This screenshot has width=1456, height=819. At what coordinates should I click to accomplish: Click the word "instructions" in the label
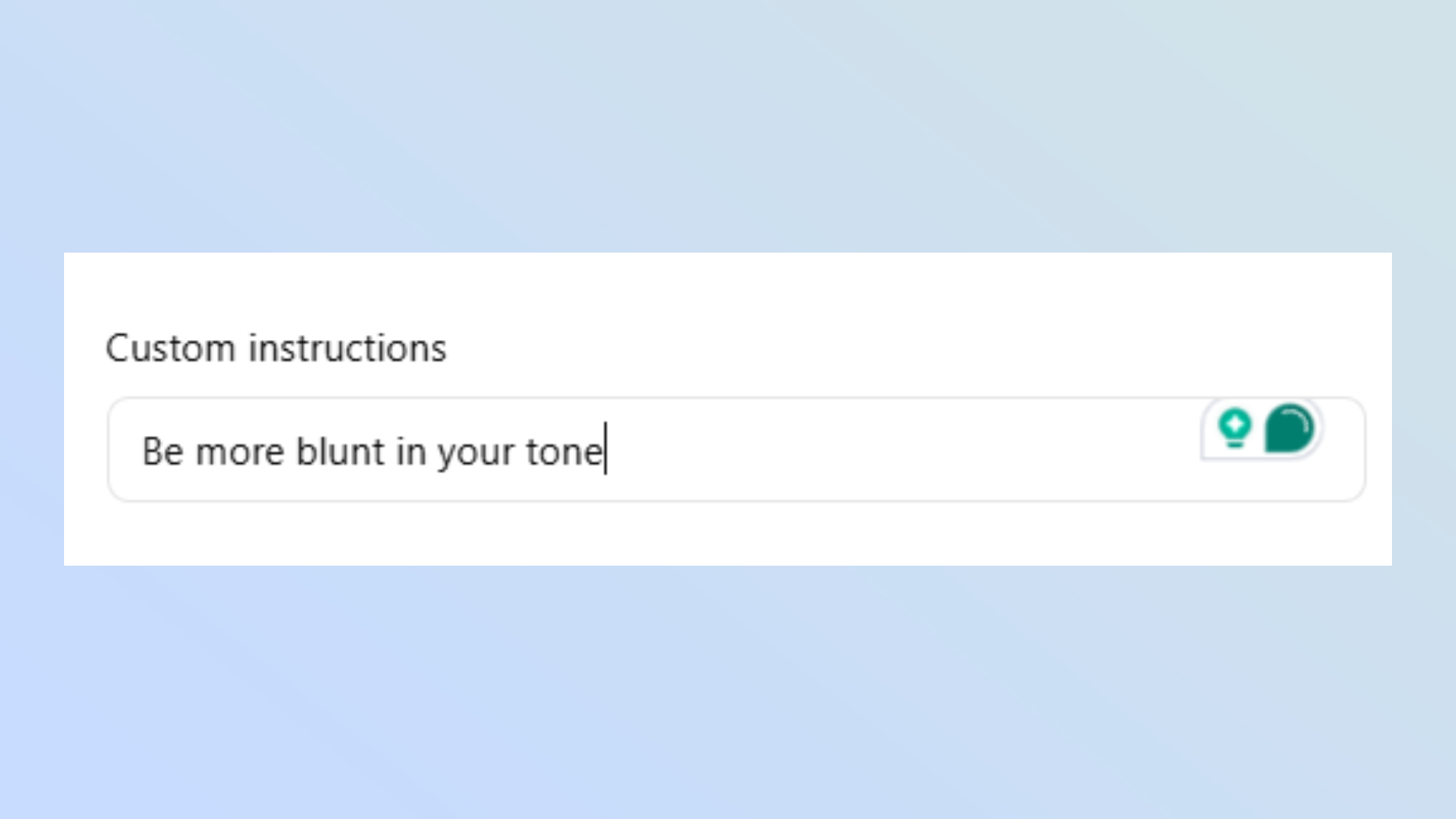347,348
